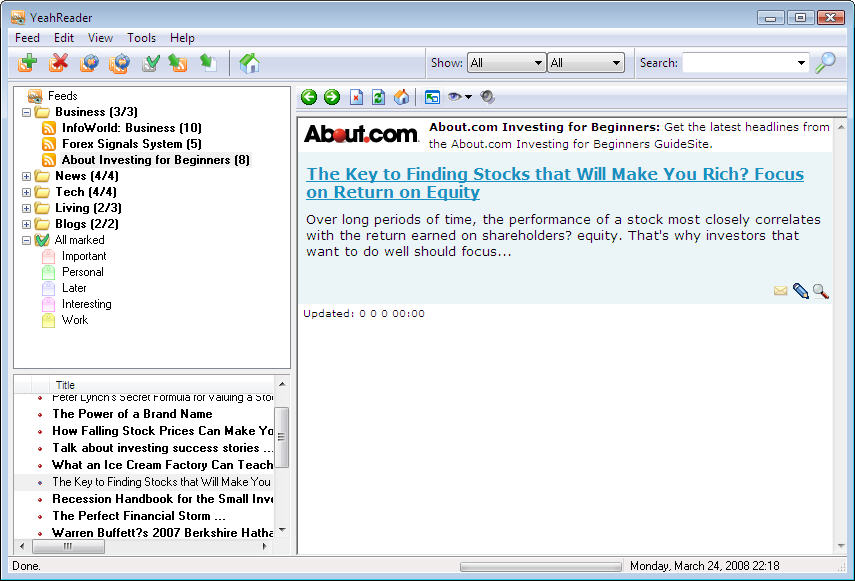855x581 pixels.
Task: Click the import feeds icon with RSS symbol
Action: coord(178,63)
